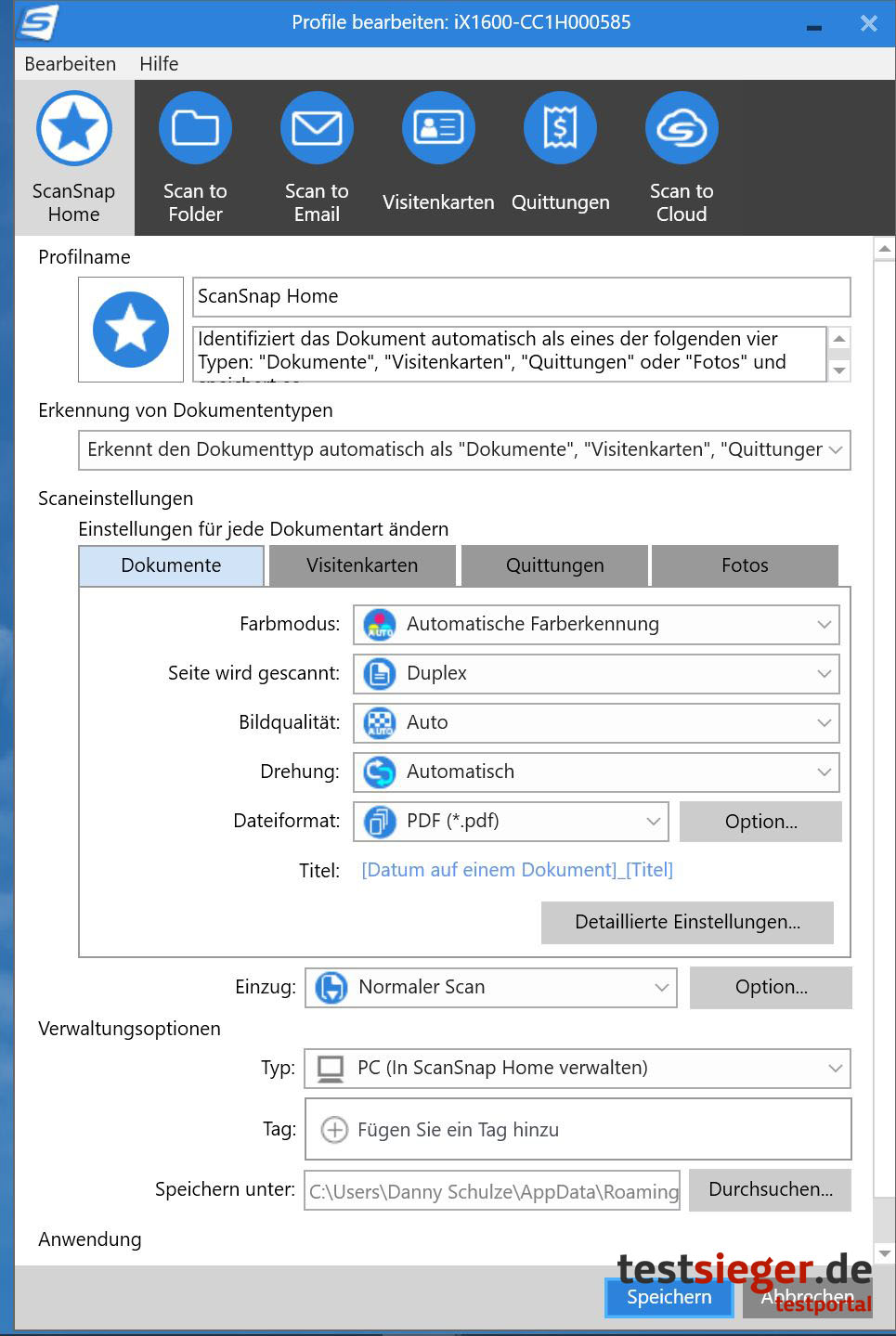Open the Bearbeiten menu

tap(71, 64)
